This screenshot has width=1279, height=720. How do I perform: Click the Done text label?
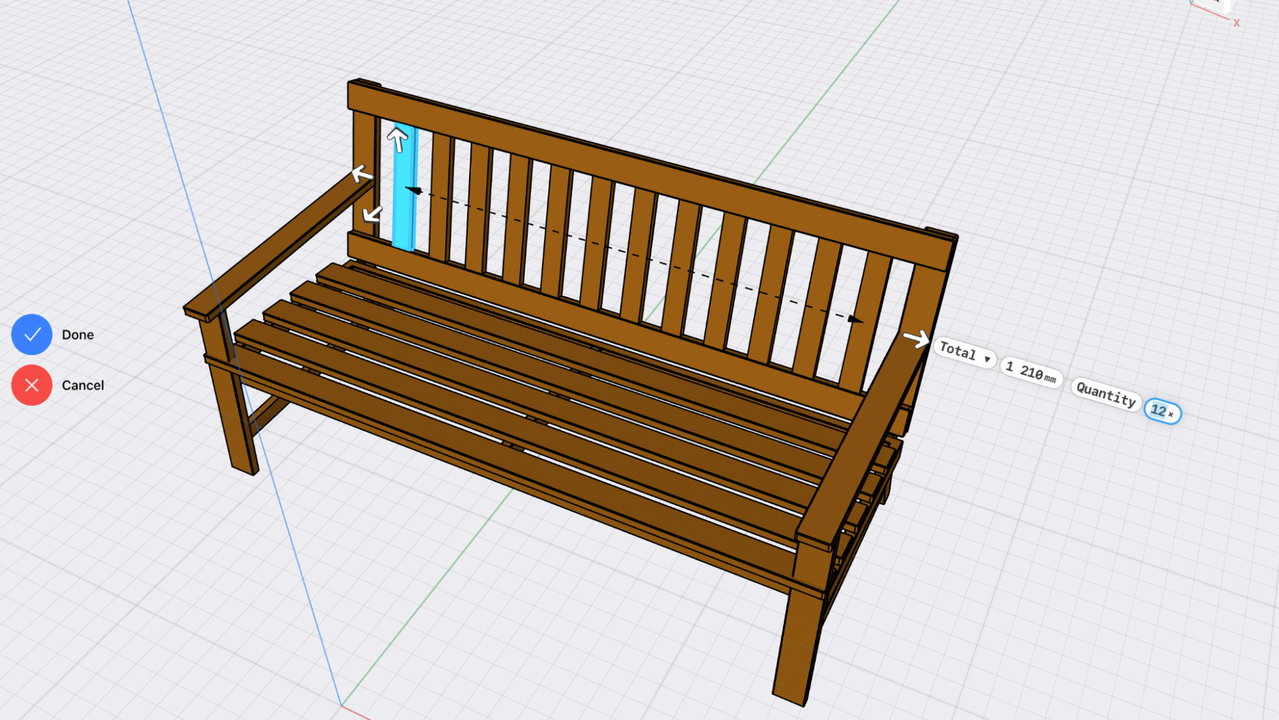(x=78, y=334)
